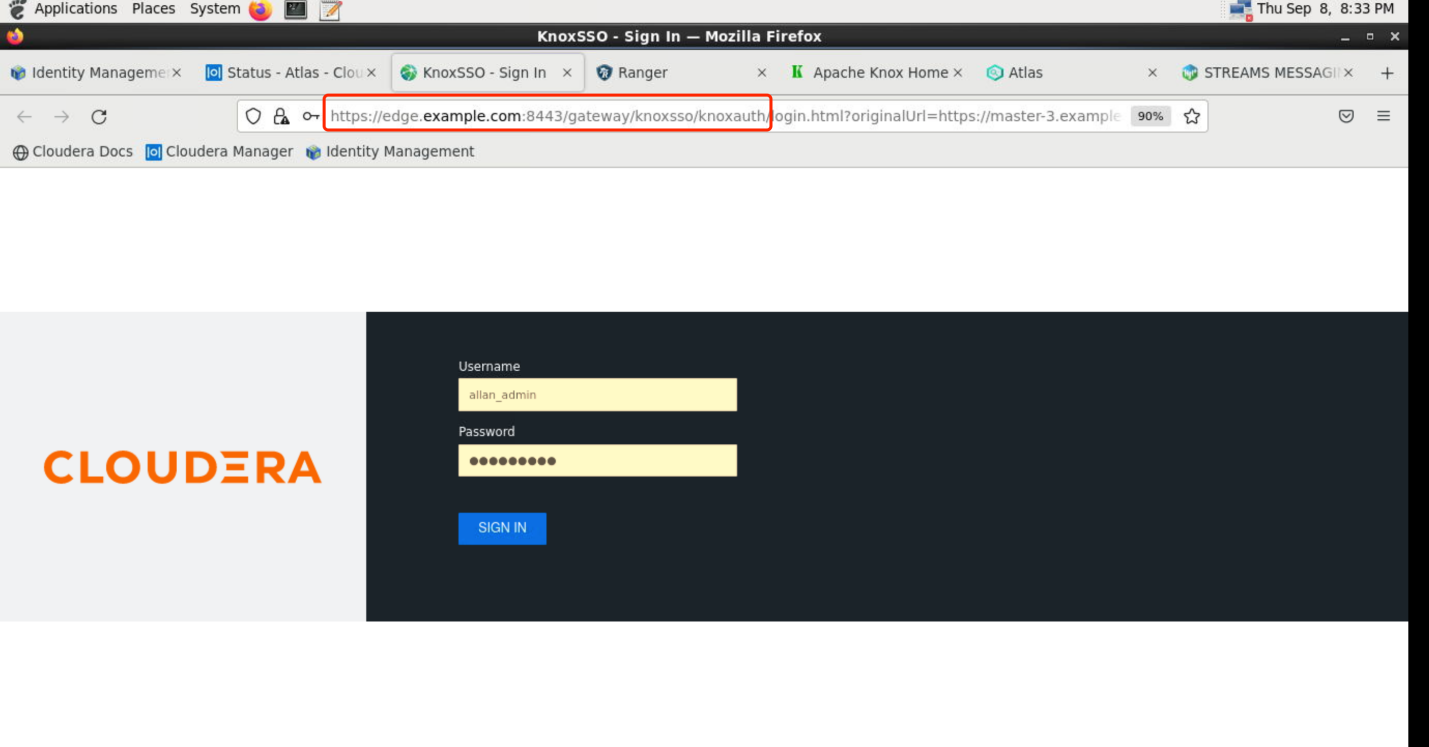The height and width of the screenshot is (747, 1429).
Task: Go forward with the forward arrow
Action: [x=62, y=116]
